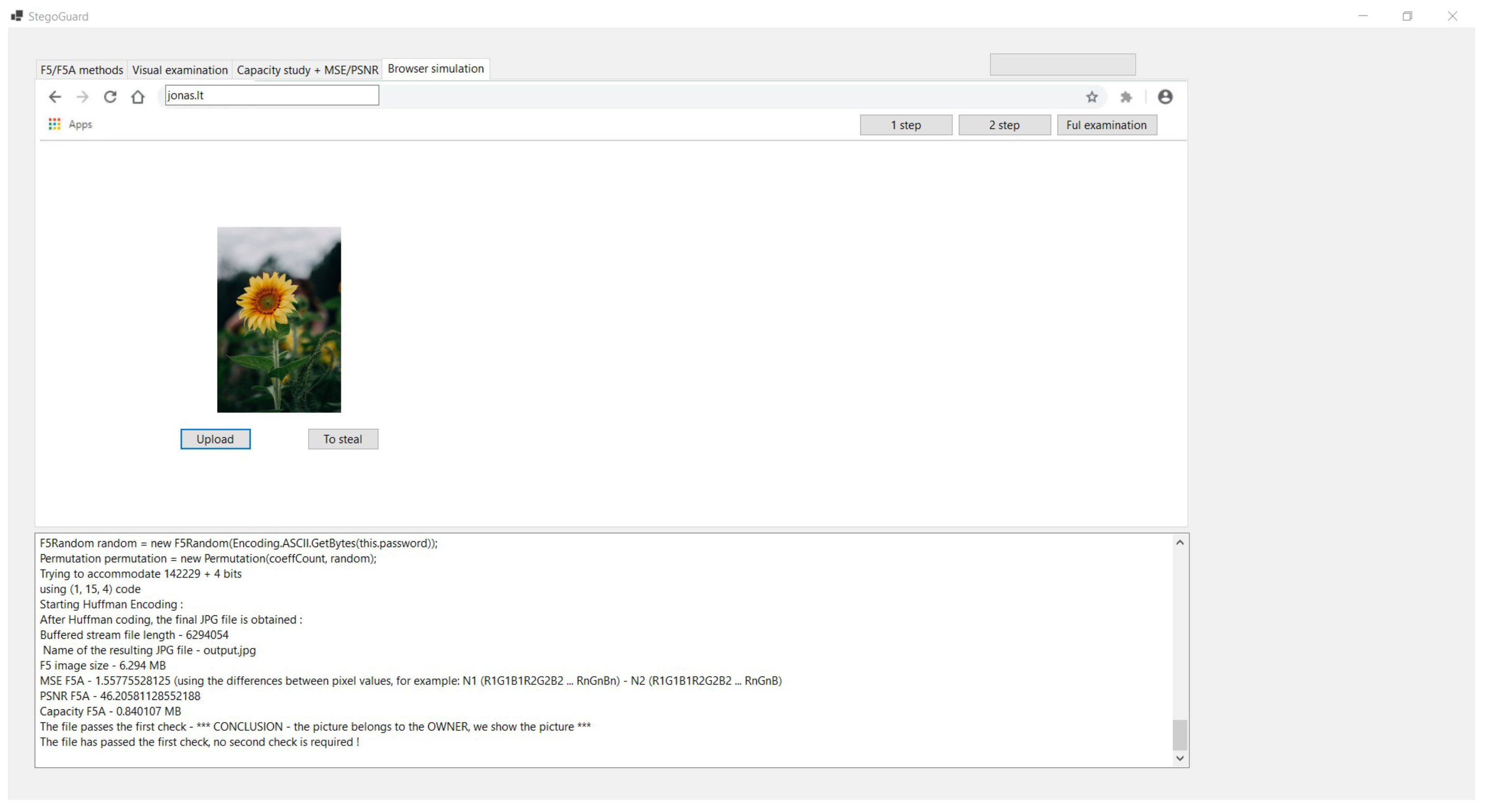Click the browser forward arrow icon

pos(82,97)
